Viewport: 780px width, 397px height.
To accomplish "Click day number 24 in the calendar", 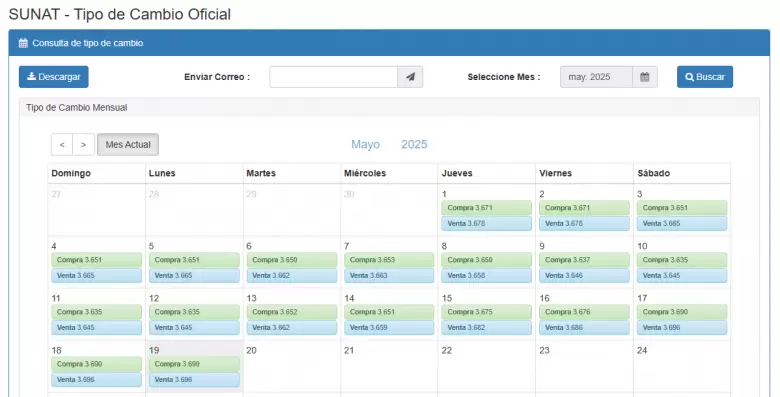I will [642, 350].
